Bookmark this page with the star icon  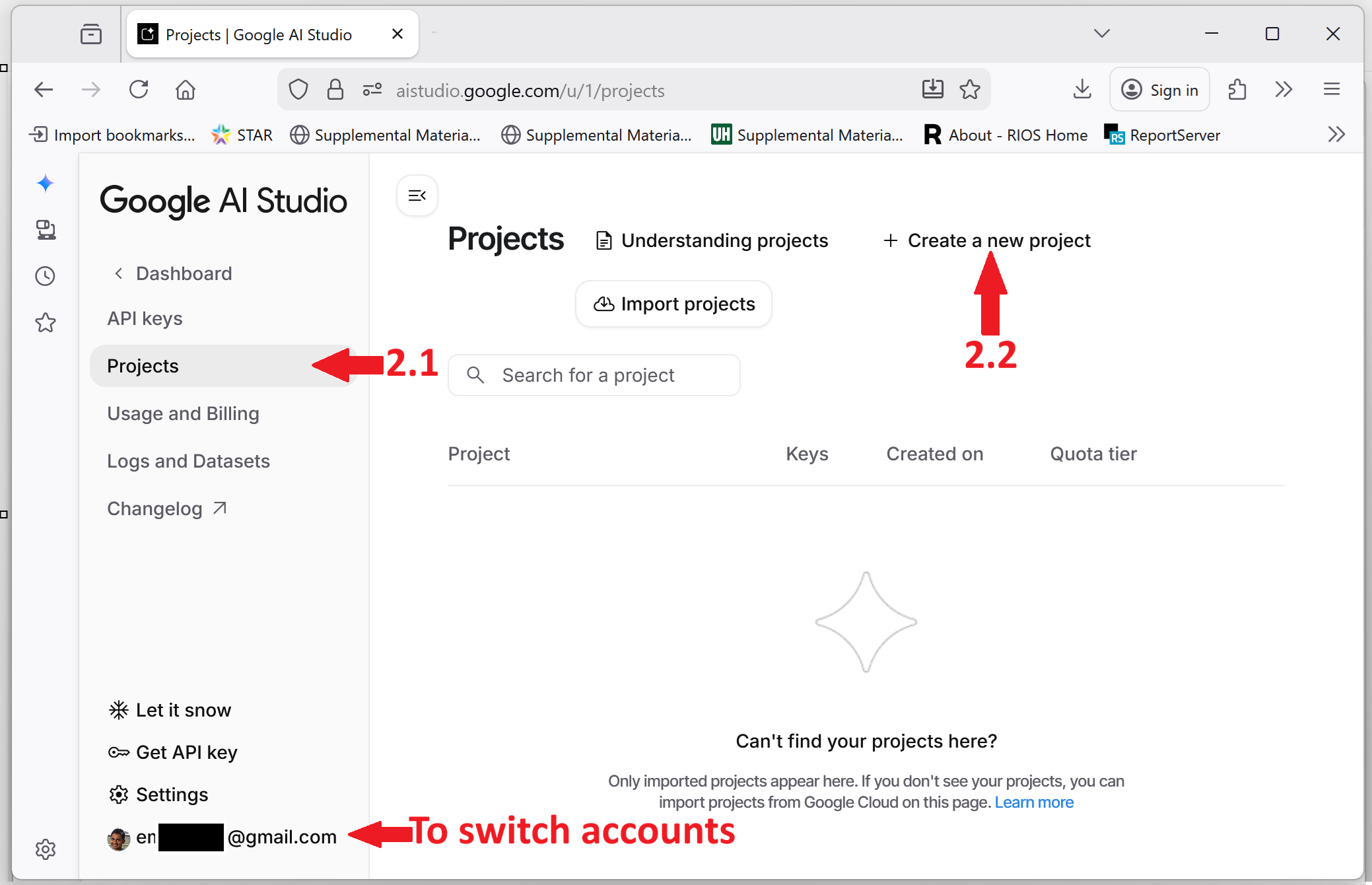point(970,89)
